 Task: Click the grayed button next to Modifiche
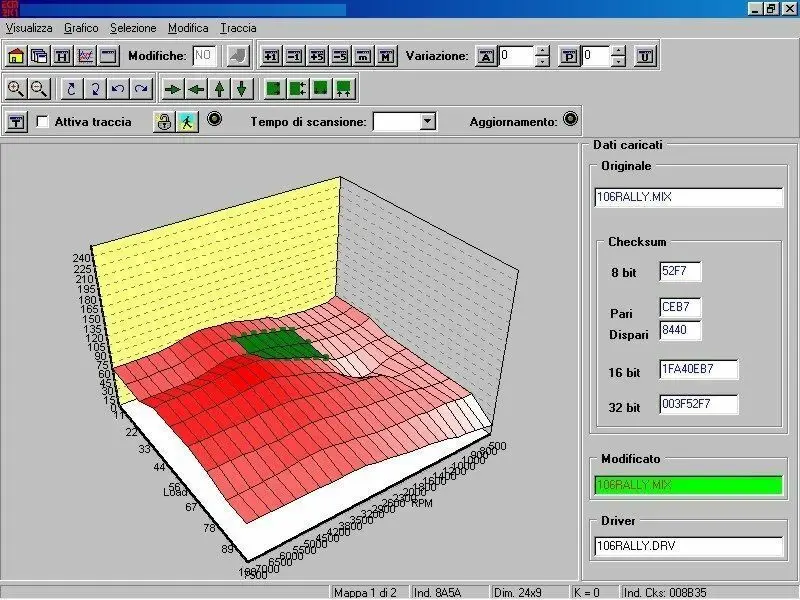pyautogui.click(x=238, y=56)
